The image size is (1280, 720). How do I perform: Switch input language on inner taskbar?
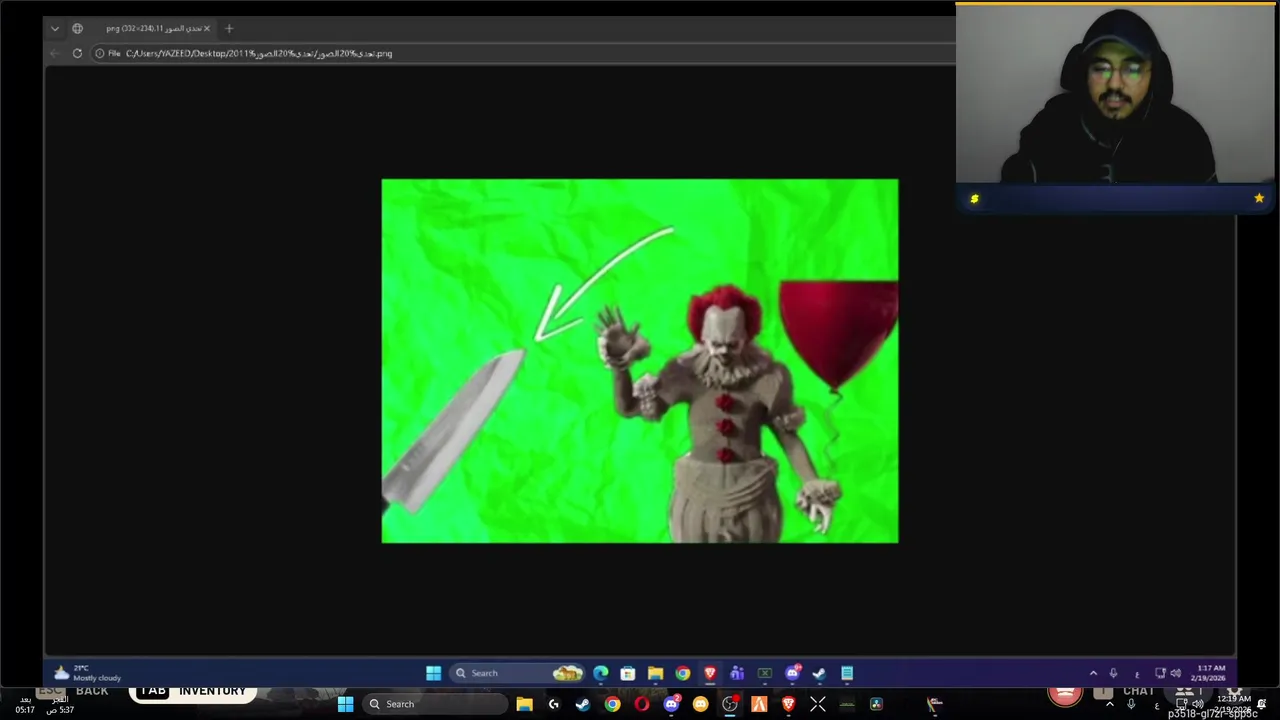[1136, 673]
